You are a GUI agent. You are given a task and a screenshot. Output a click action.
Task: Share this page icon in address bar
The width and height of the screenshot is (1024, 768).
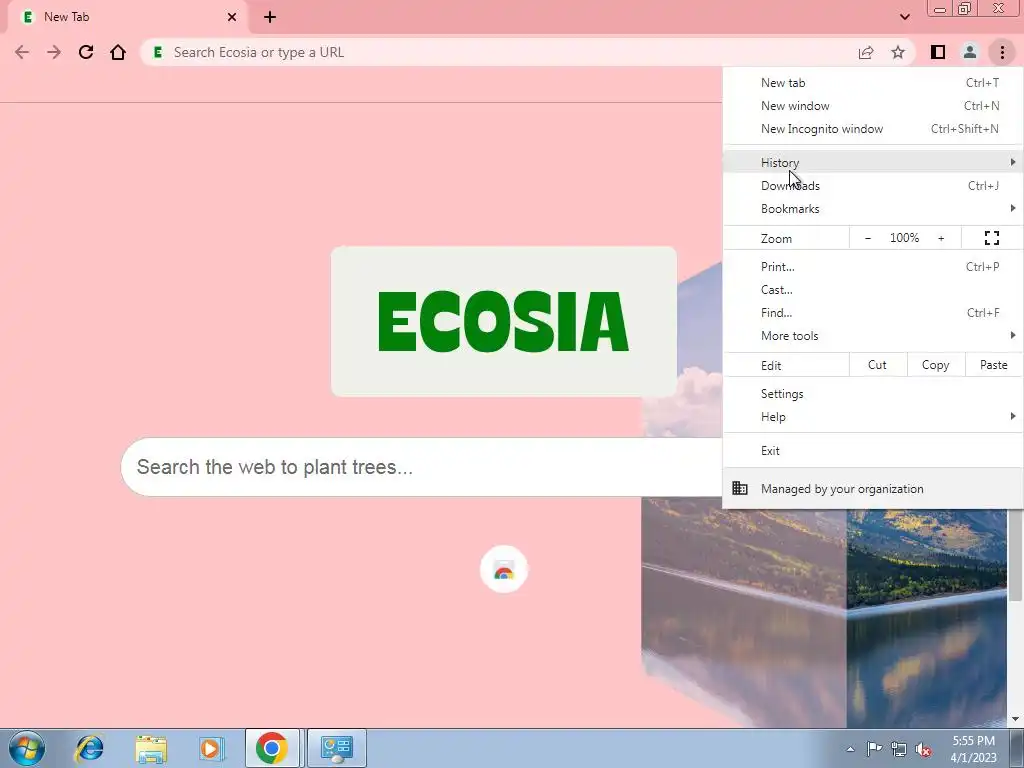866,52
